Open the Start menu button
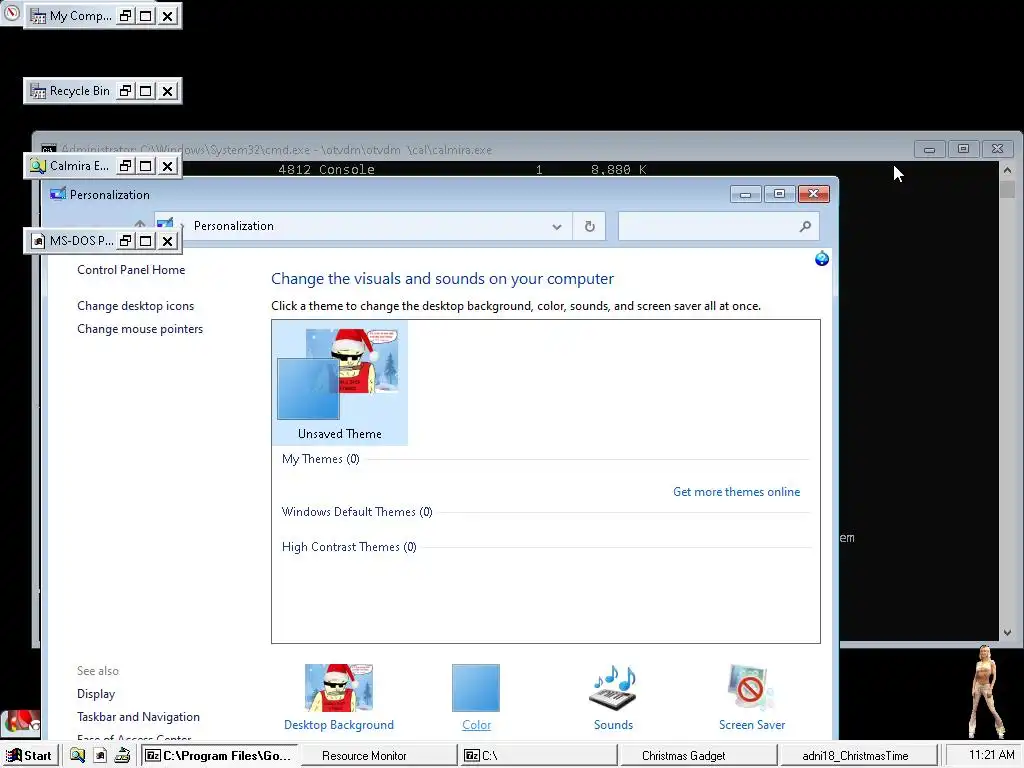This screenshot has width=1024, height=768. 29,756
